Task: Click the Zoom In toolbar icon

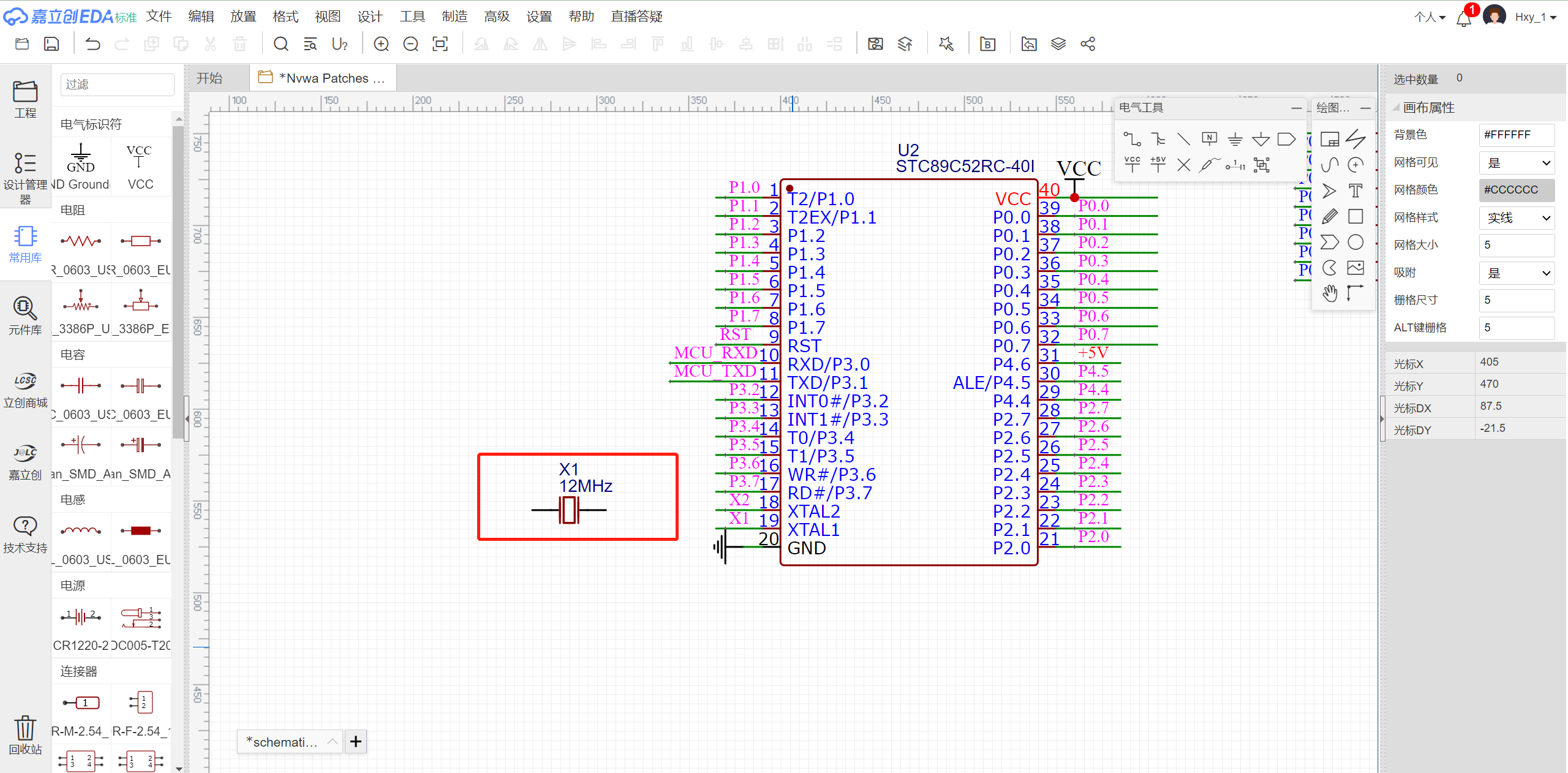Action: coord(381,44)
